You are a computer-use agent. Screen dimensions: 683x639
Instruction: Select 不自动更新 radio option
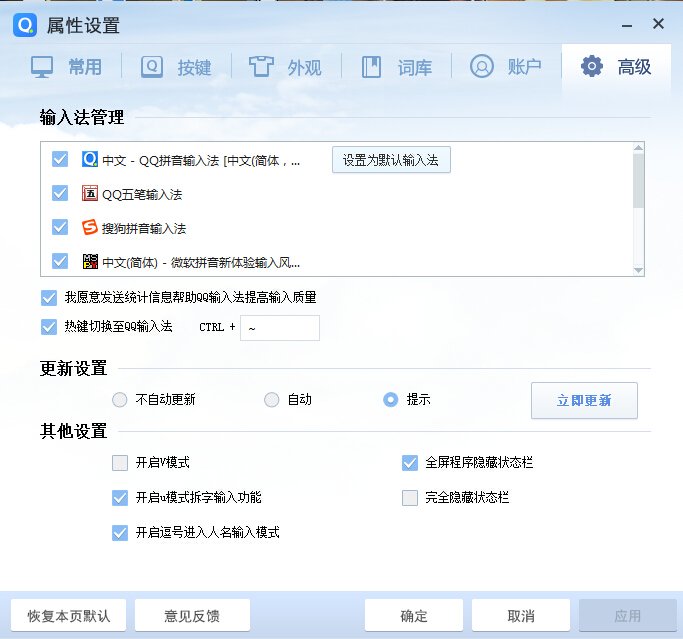coord(120,400)
